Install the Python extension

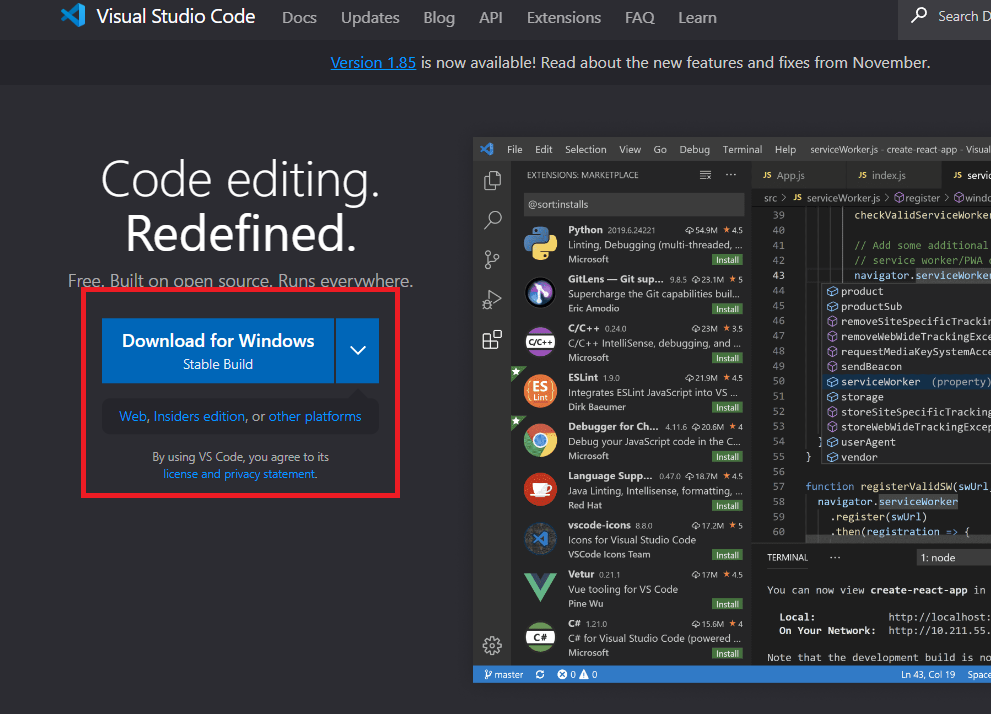727,260
